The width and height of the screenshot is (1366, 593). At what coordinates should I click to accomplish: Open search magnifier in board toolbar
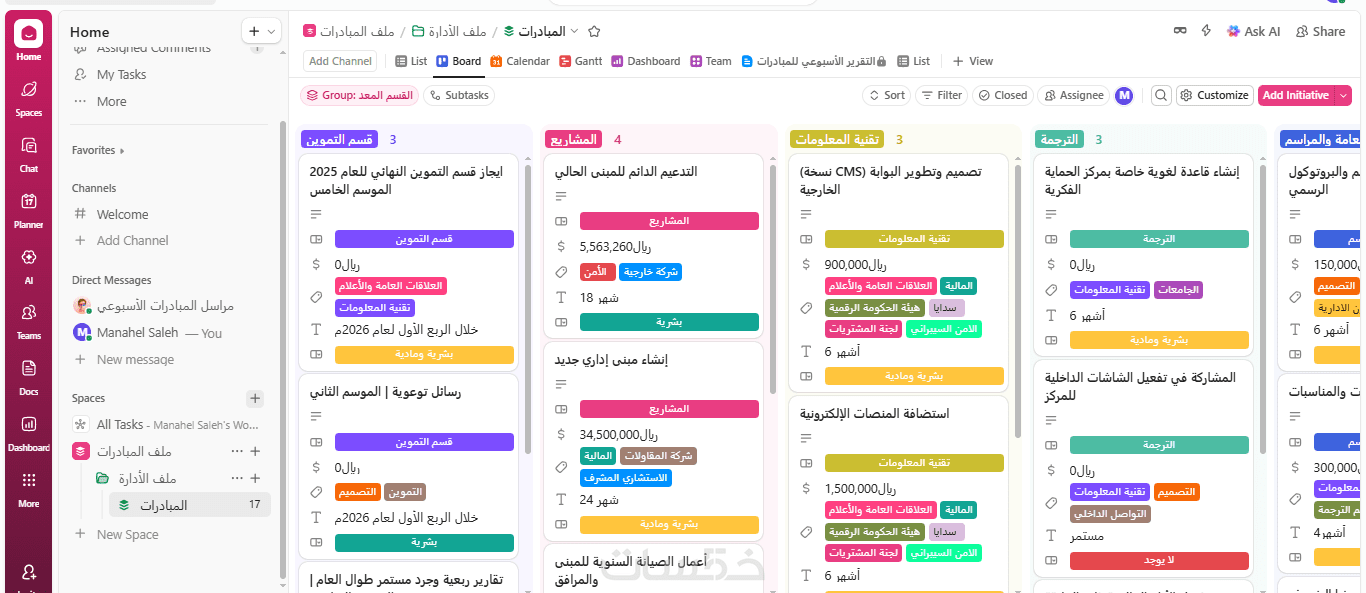1161,95
